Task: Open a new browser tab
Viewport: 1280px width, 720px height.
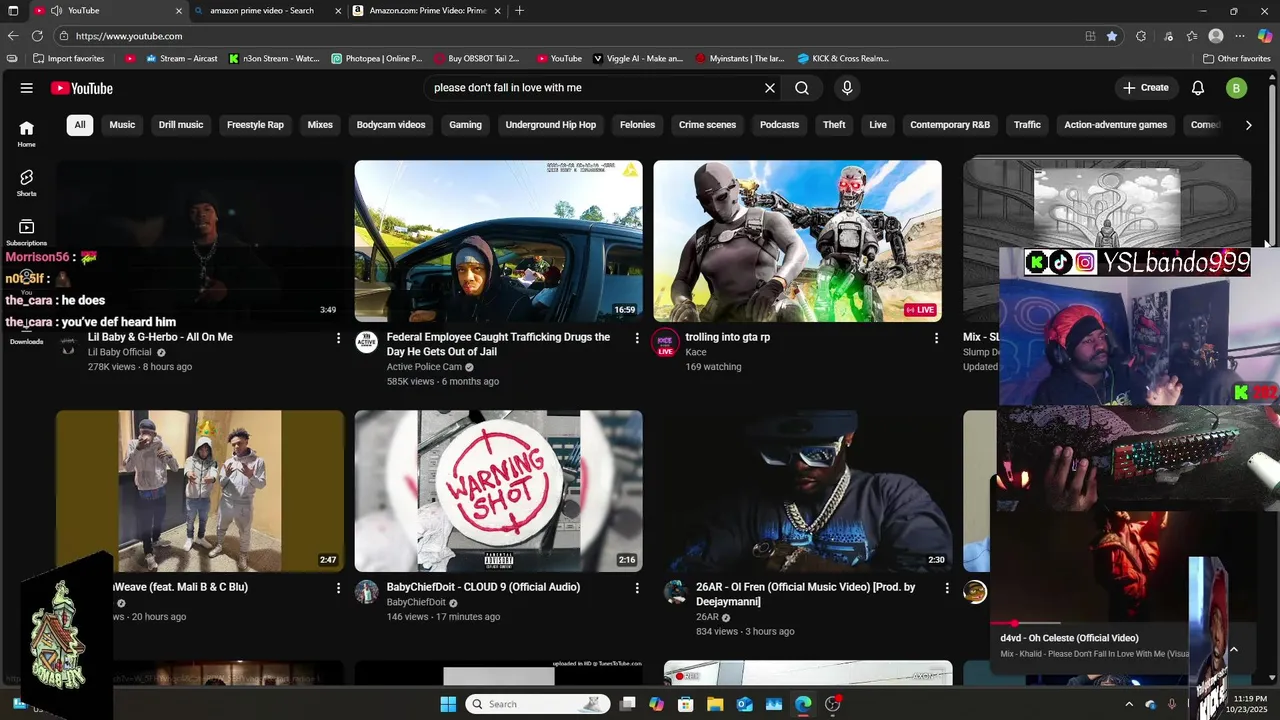Action: click(x=519, y=11)
